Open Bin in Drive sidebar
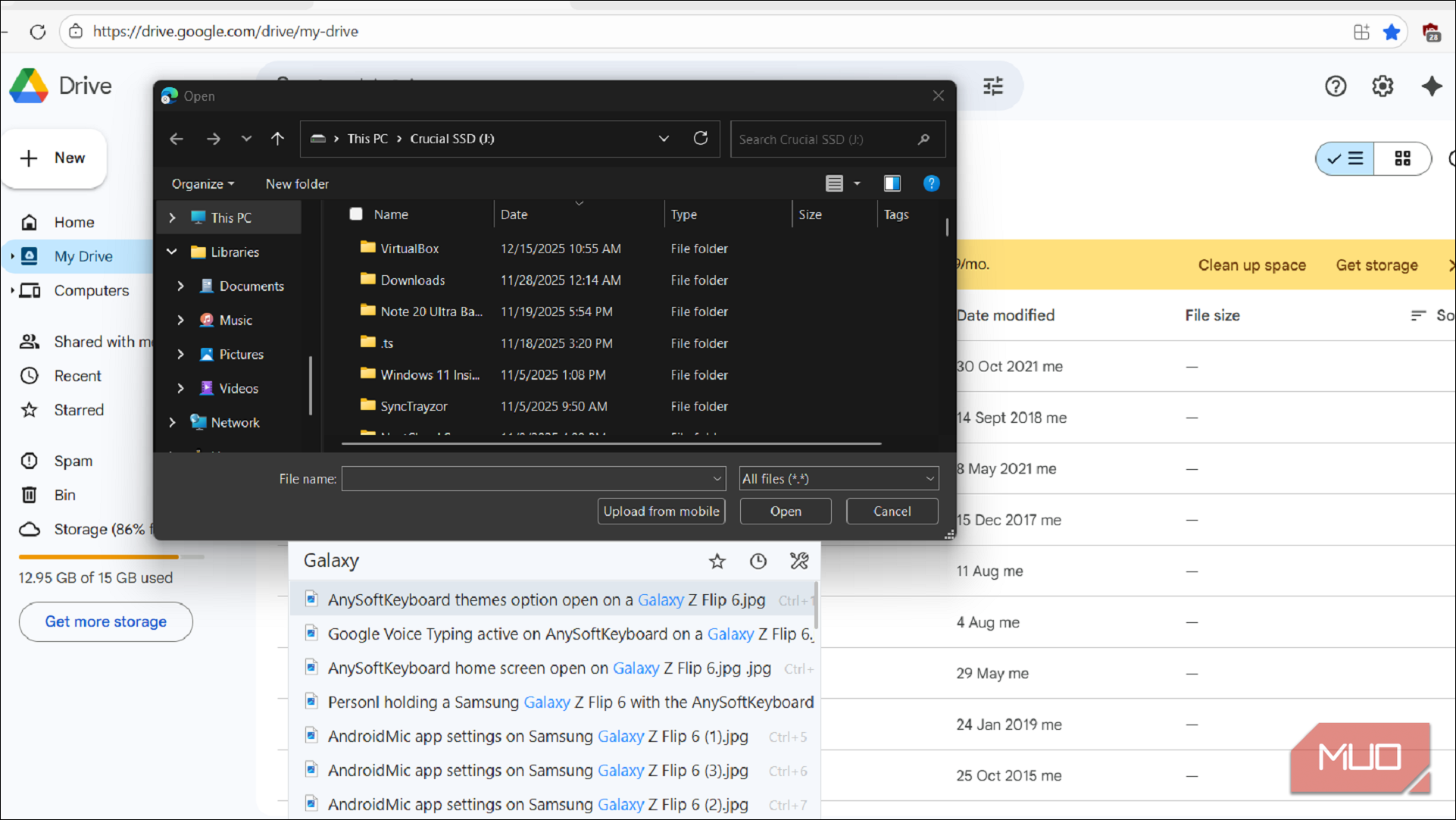This screenshot has height=820, width=1456. (64, 495)
